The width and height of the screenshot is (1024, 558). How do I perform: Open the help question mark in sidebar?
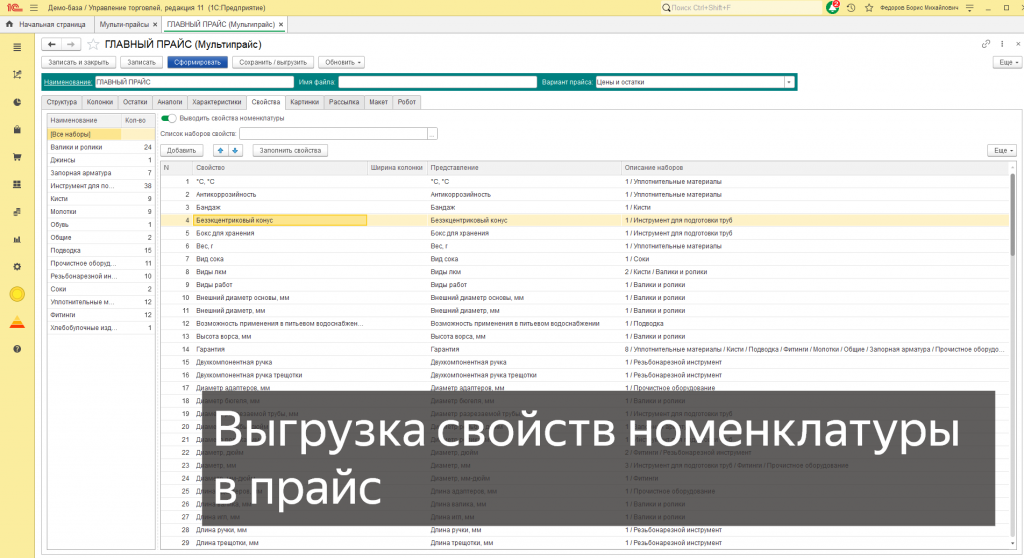tap(17, 349)
